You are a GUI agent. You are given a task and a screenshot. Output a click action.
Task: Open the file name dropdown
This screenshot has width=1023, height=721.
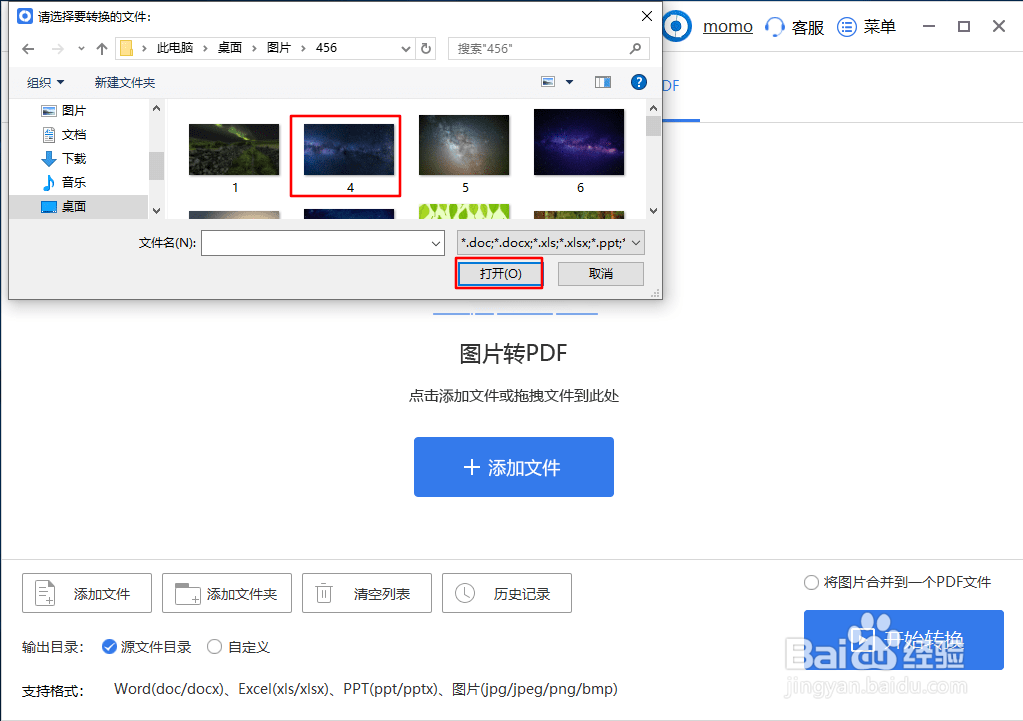click(x=435, y=243)
